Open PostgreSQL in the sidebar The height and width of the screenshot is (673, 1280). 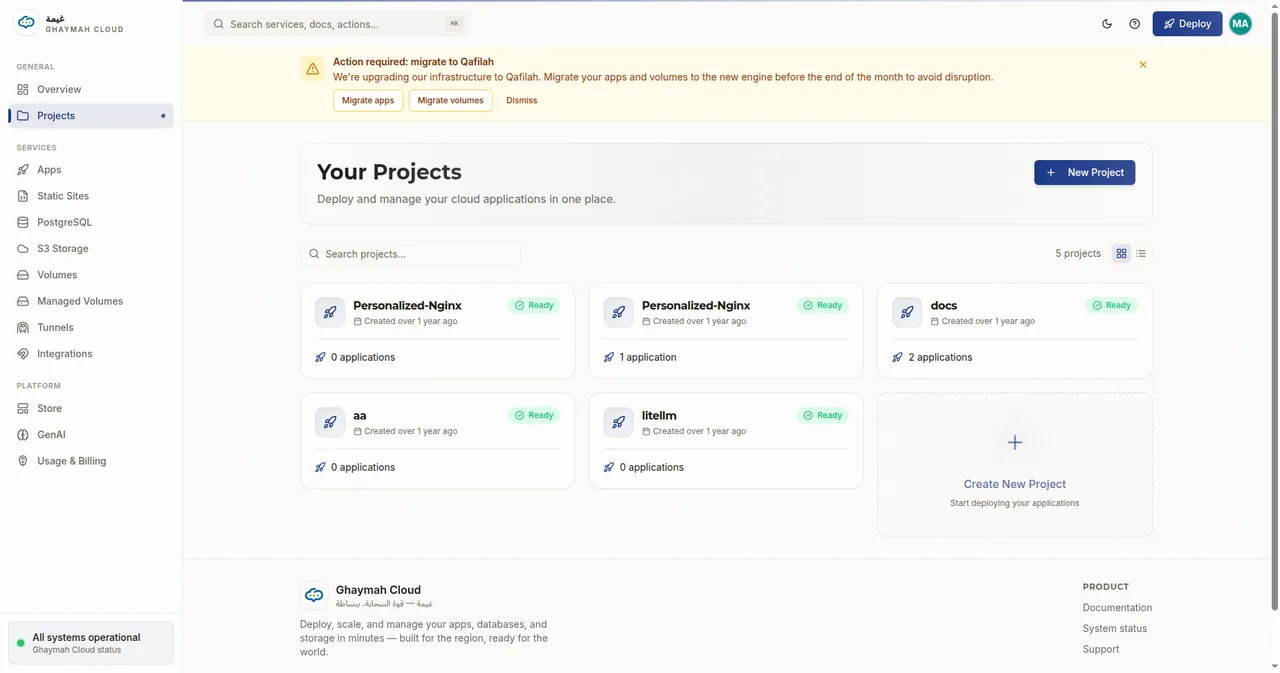(91, 222)
